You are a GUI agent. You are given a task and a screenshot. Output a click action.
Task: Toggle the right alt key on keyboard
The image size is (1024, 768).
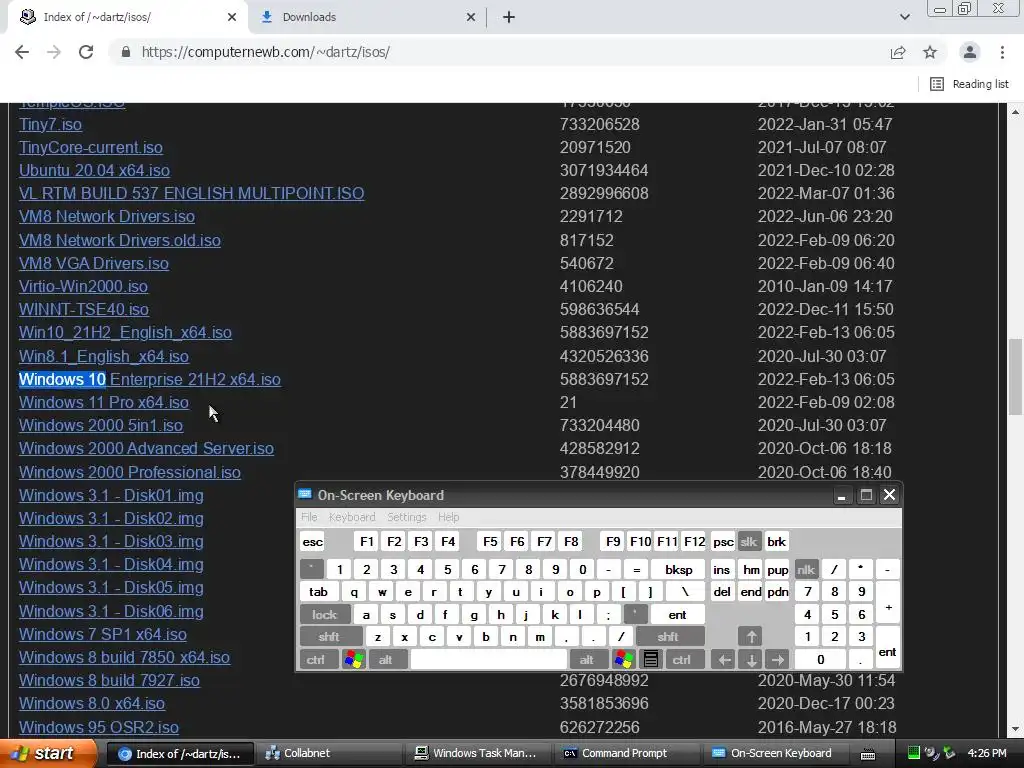(588, 660)
